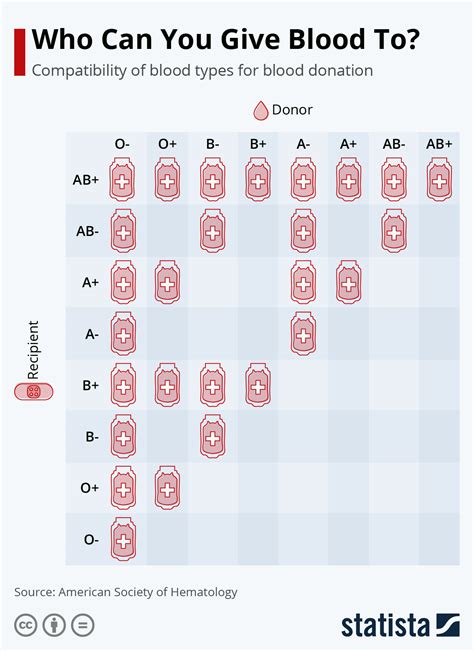Image resolution: width=474 pixels, height=651 pixels.
Task: Select the B+ recipient row label
Action: pyautogui.click(x=90, y=385)
